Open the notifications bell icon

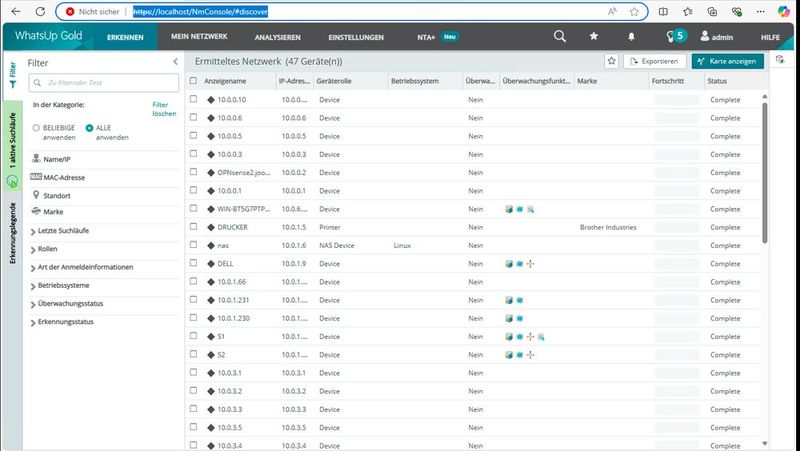click(633, 36)
